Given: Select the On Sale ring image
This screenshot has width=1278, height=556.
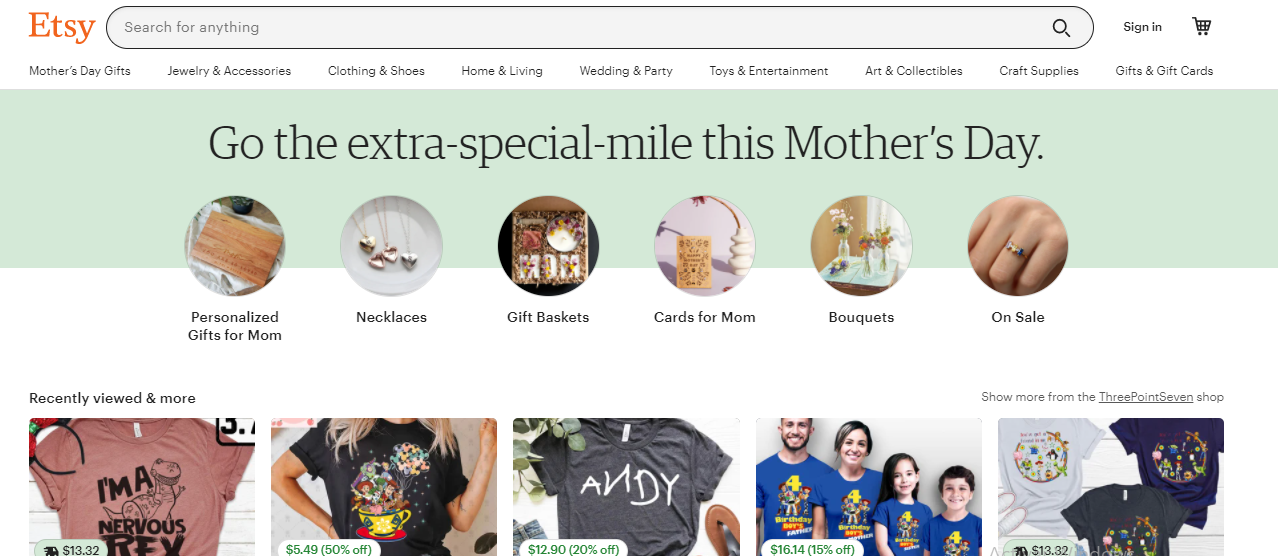Looking at the screenshot, I should (1018, 247).
